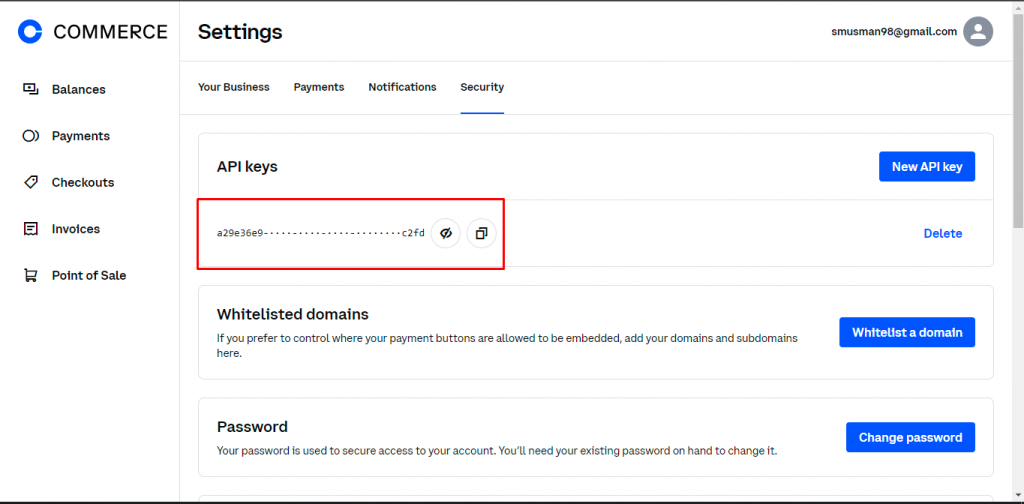Toggle API key visibility eye icon
The image size is (1024, 504).
click(446, 233)
